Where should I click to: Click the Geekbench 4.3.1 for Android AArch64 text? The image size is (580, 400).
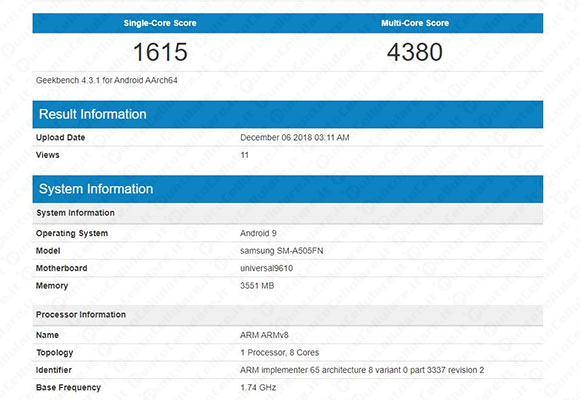tap(107, 80)
